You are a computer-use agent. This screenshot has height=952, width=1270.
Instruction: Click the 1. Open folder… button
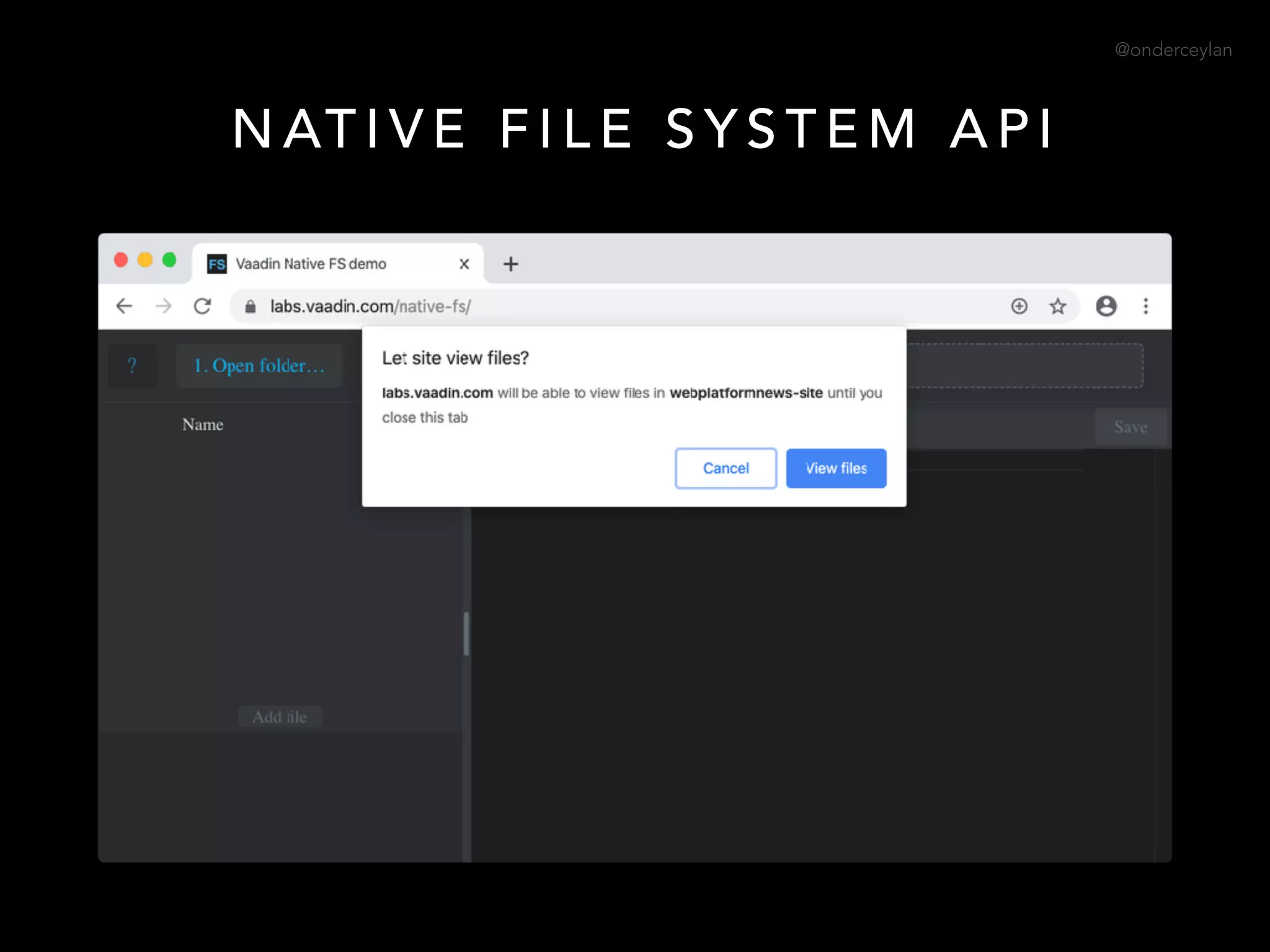259,366
